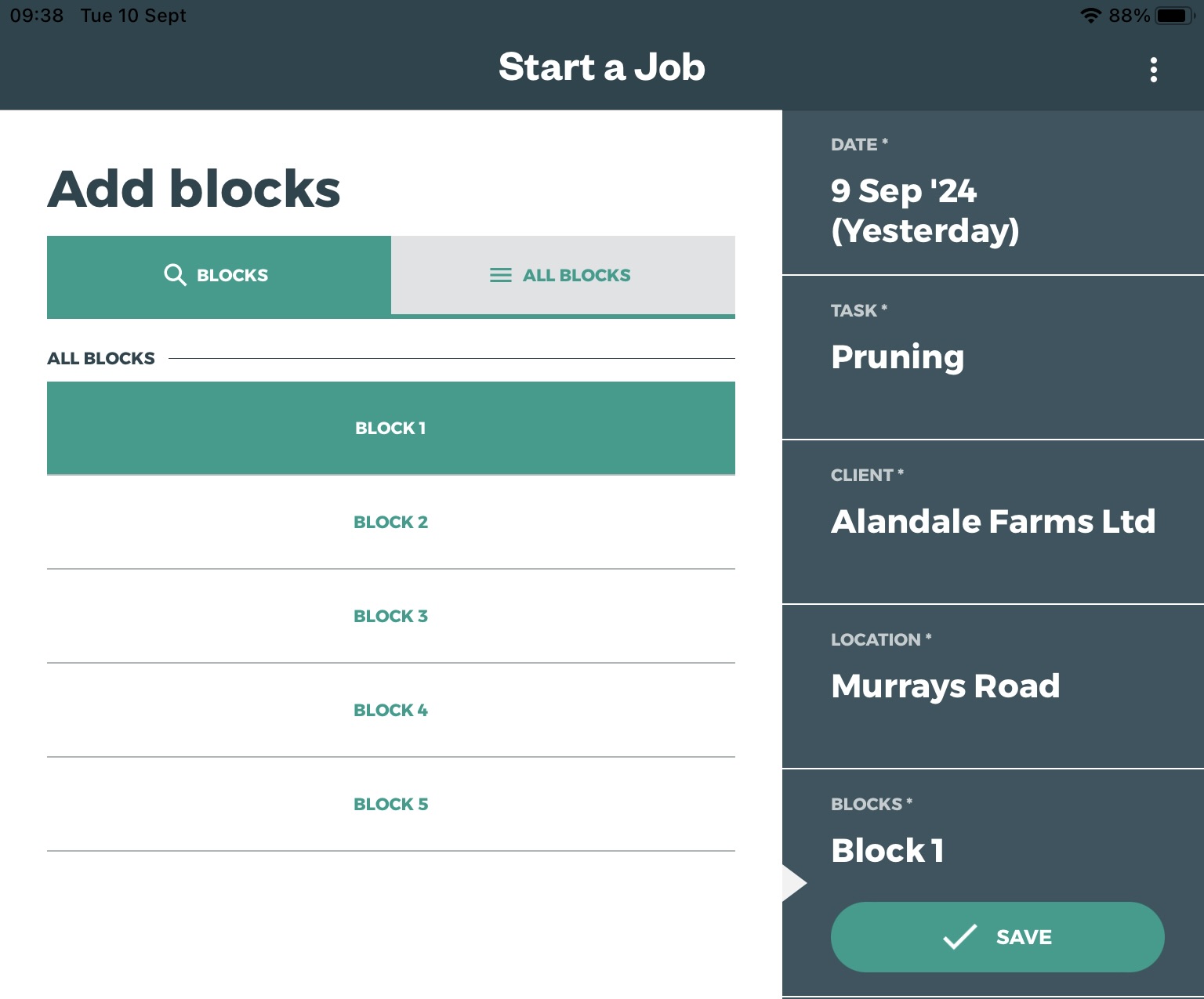Select Block 3 from the list
This screenshot has height=999, width=1204.
[x=390, y=616]
